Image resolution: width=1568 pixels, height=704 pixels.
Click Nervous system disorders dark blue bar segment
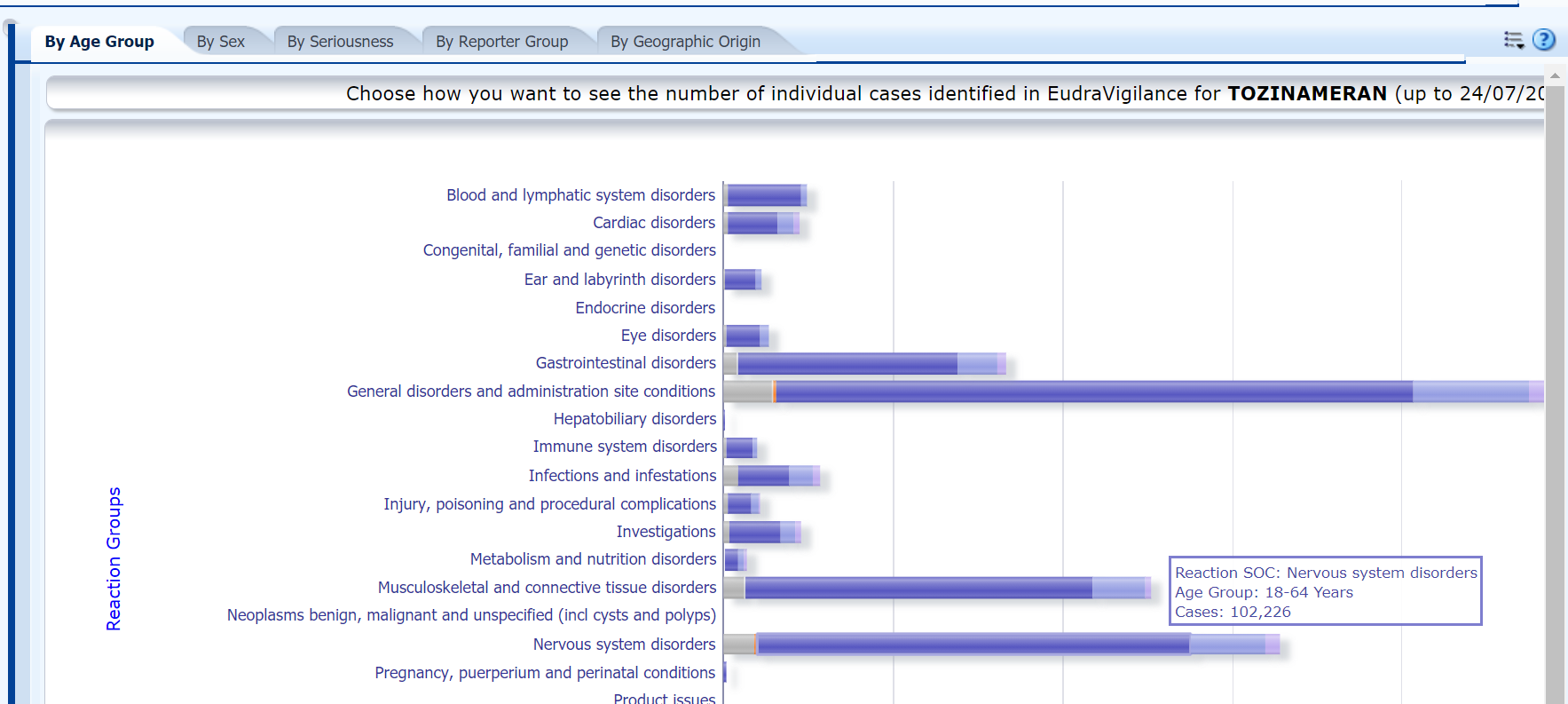click(x=972, y=645)
